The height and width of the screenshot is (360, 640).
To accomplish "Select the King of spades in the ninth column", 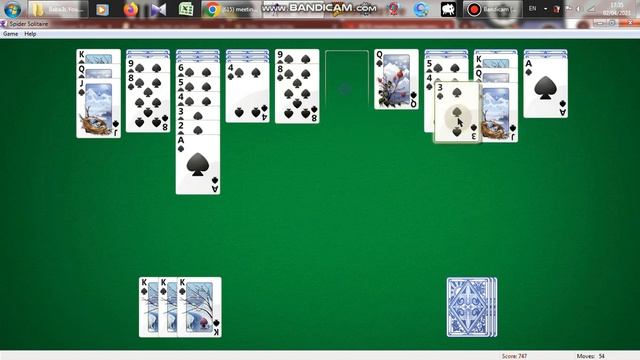I will pyautogui.click(x=496, y=61).
